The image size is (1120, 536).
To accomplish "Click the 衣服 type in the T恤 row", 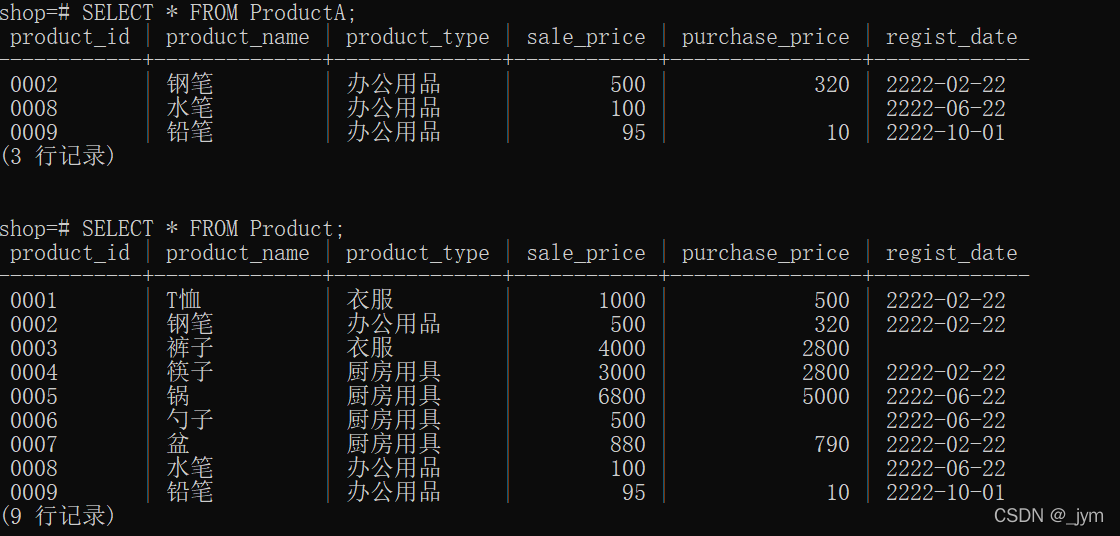I will coord(370,300).
